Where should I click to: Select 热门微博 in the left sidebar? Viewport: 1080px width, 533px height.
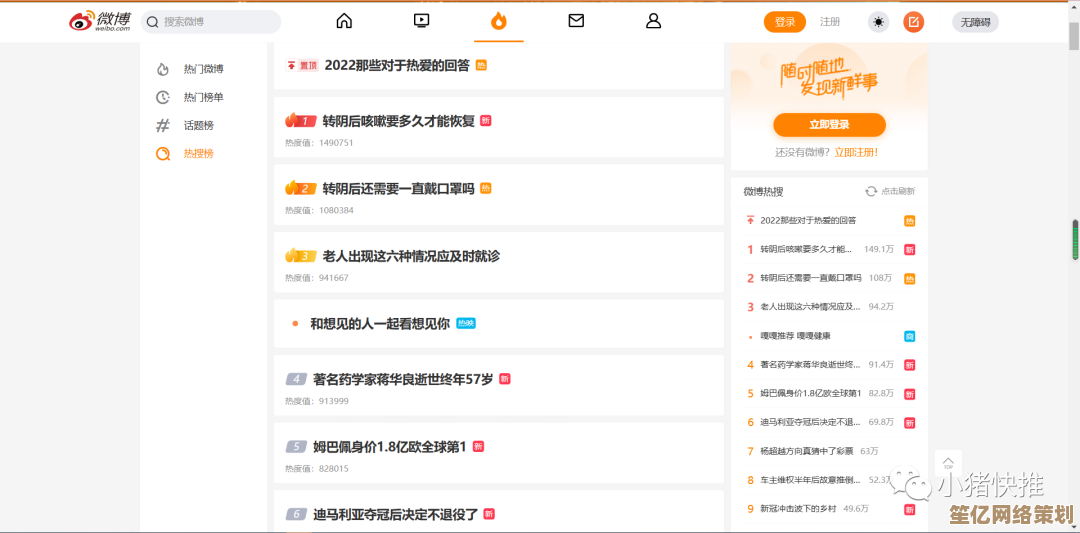click(203, 69)
